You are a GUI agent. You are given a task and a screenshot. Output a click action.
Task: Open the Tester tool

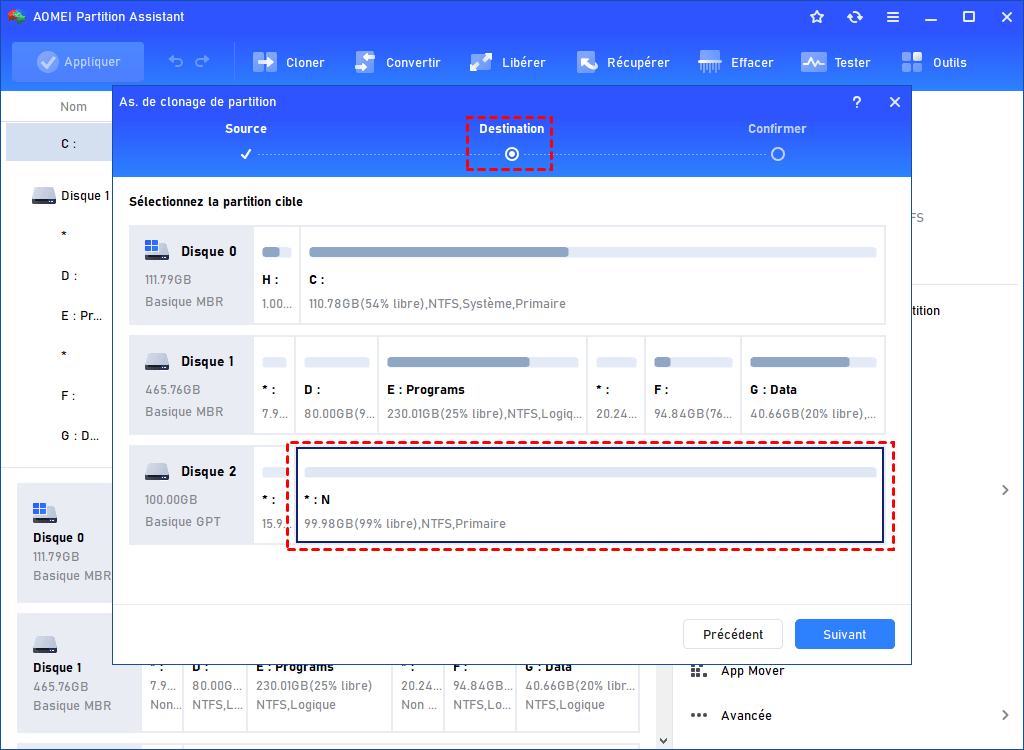coord(835,62)
